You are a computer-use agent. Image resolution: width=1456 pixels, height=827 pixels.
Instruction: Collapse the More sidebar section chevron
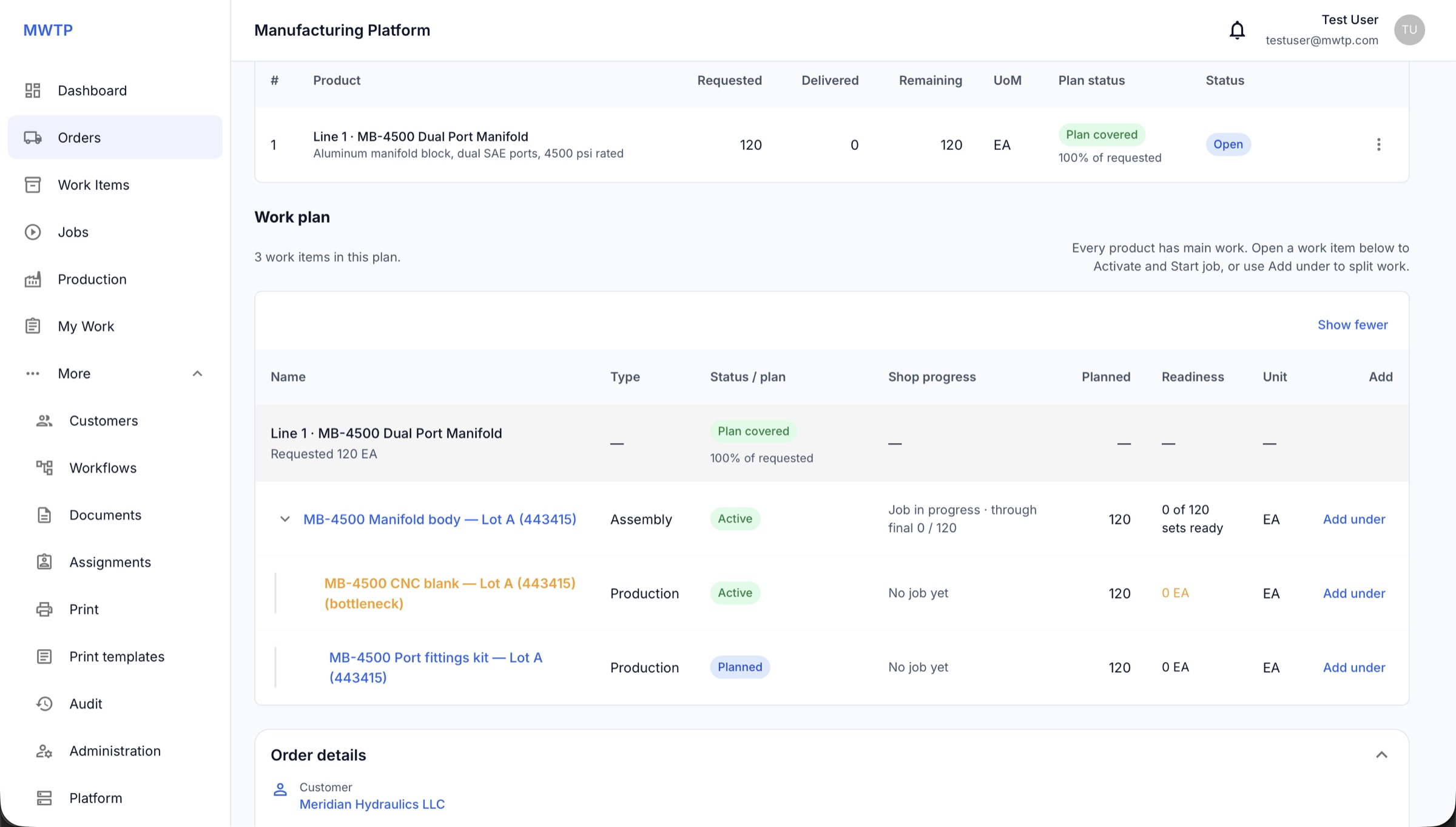(x=197, y=374)
